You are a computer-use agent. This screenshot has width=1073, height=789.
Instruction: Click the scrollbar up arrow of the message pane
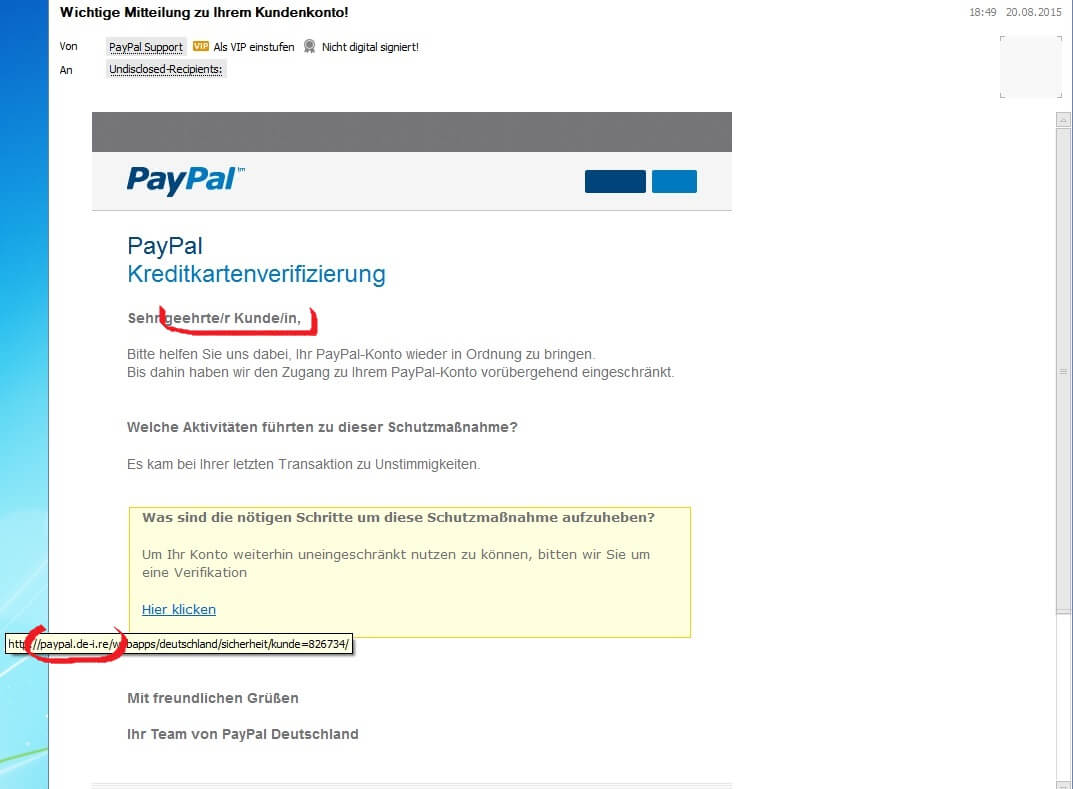[x=1063, y=119]
